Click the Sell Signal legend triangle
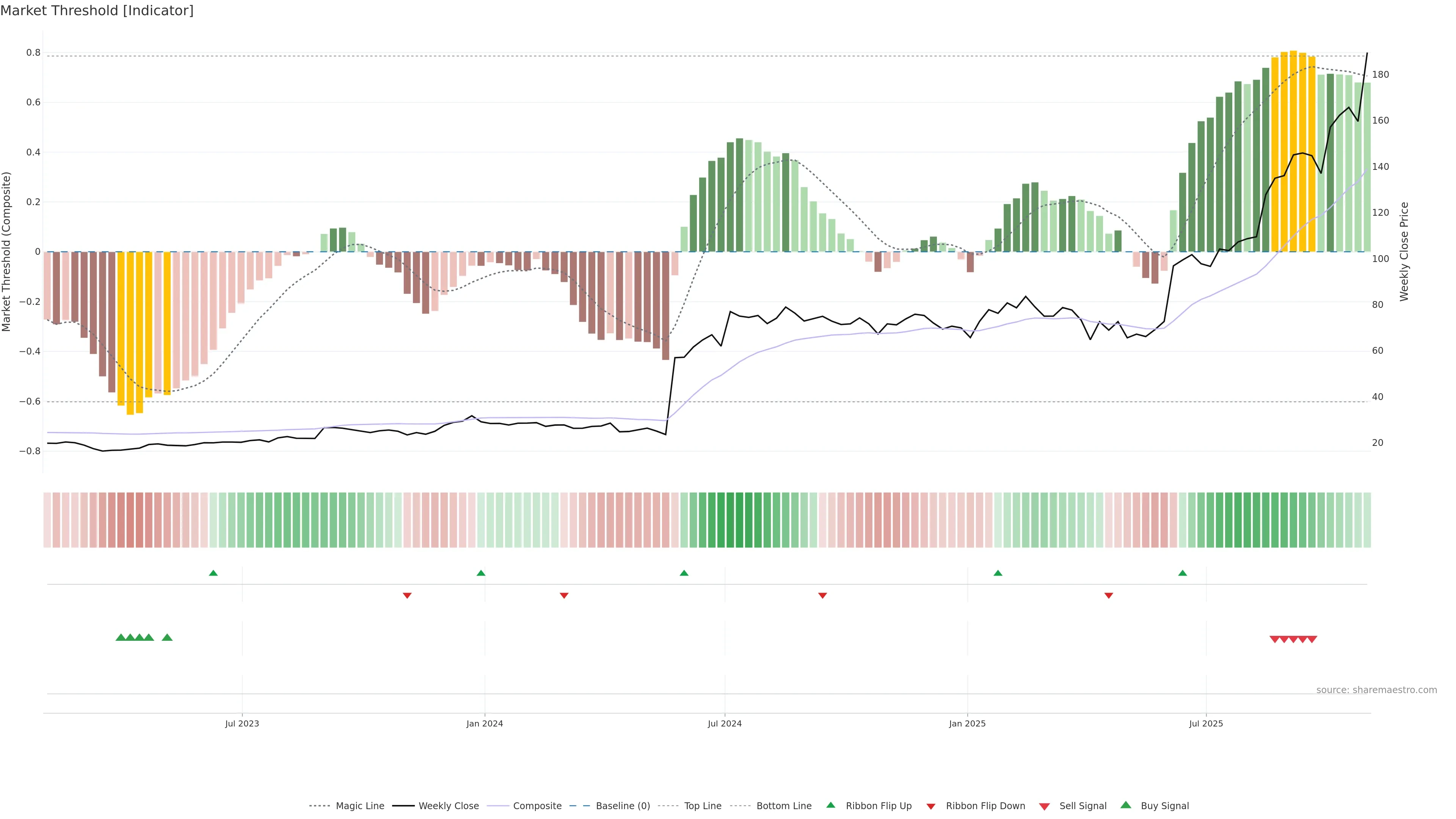This screenshot has width=1456, height=819. (1045, 806)
